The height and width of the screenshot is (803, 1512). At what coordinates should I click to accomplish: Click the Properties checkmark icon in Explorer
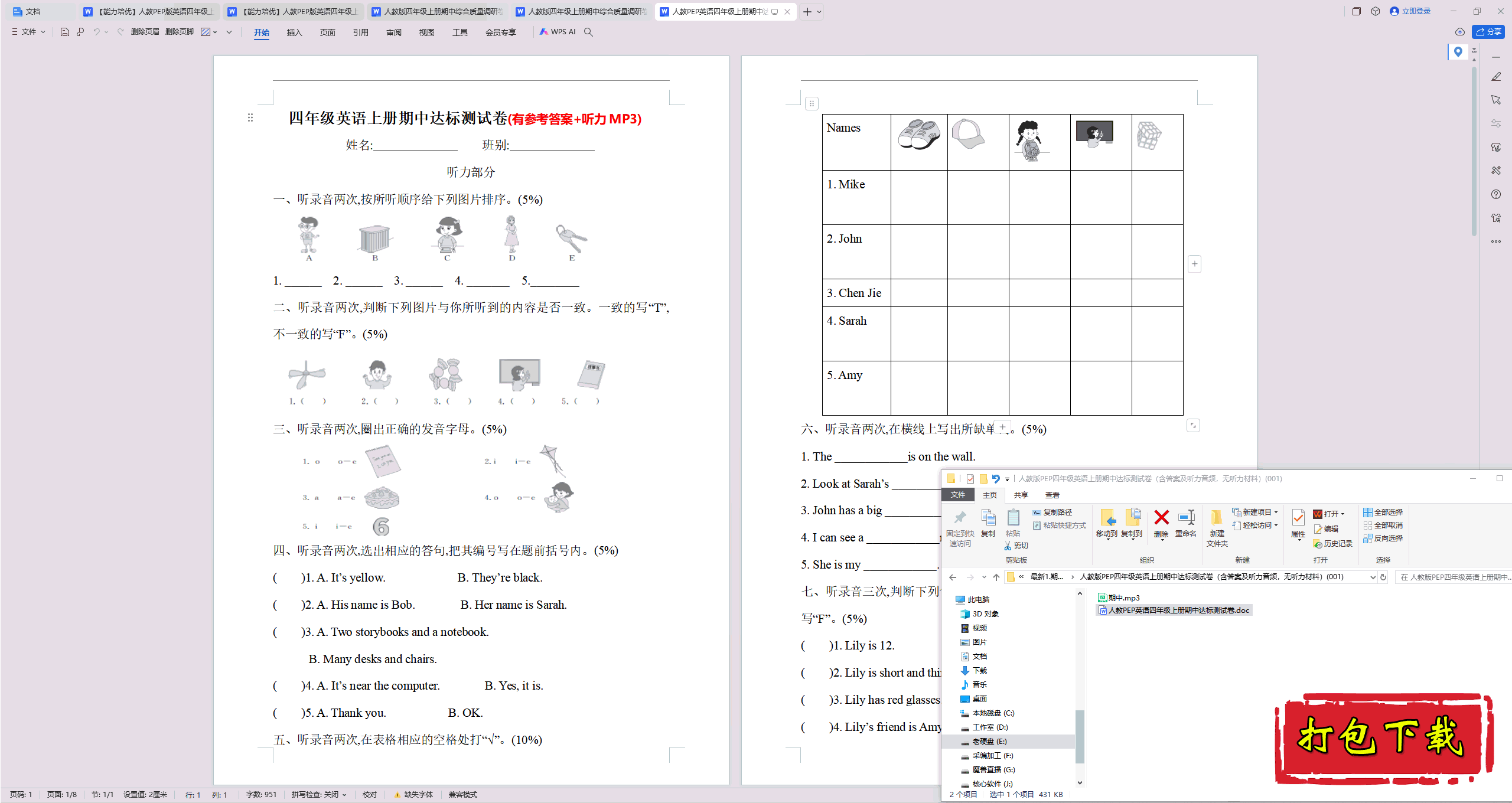coord(1298,518)
